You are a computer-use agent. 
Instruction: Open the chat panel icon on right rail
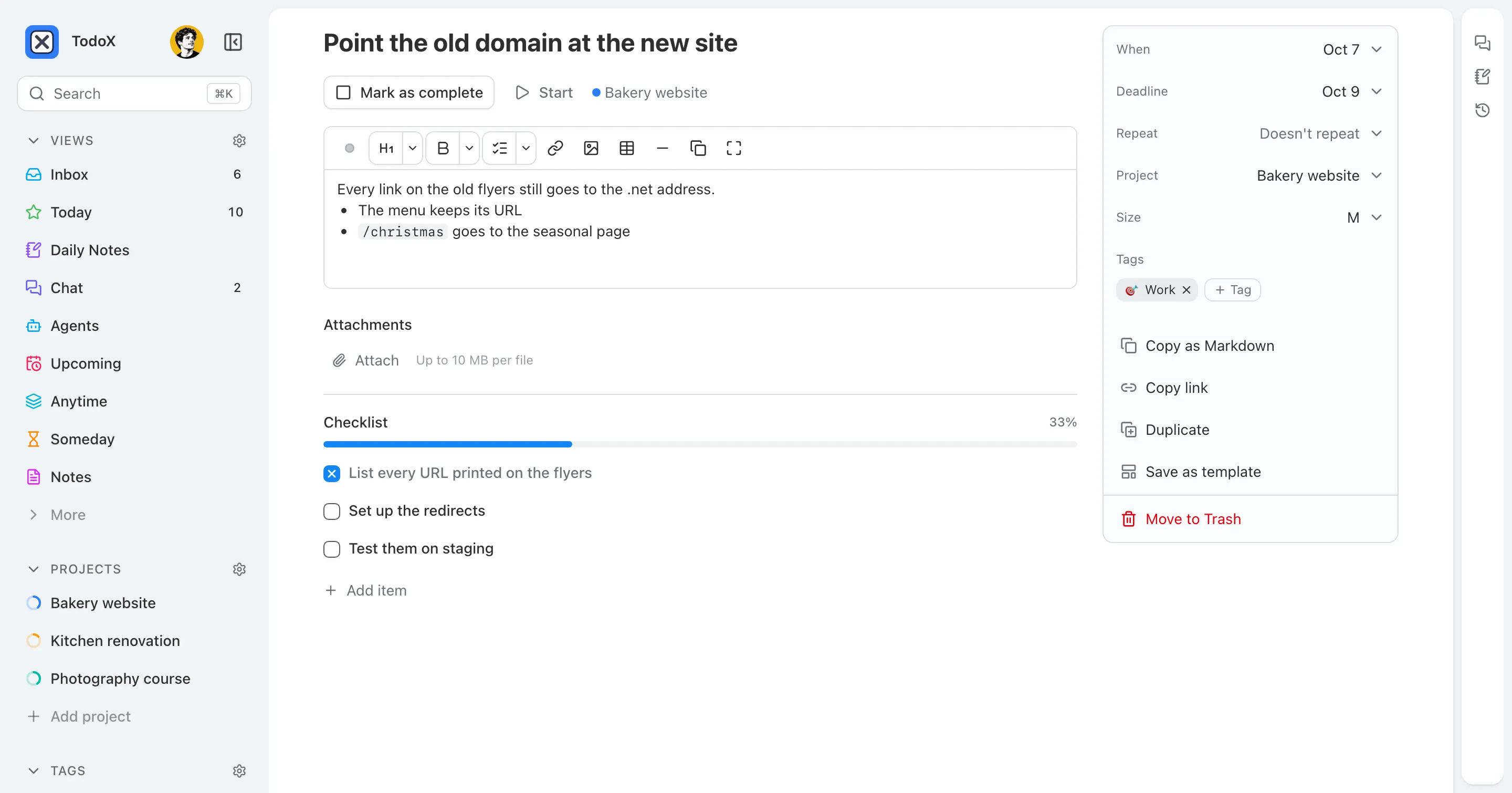tap(1482, 43)
